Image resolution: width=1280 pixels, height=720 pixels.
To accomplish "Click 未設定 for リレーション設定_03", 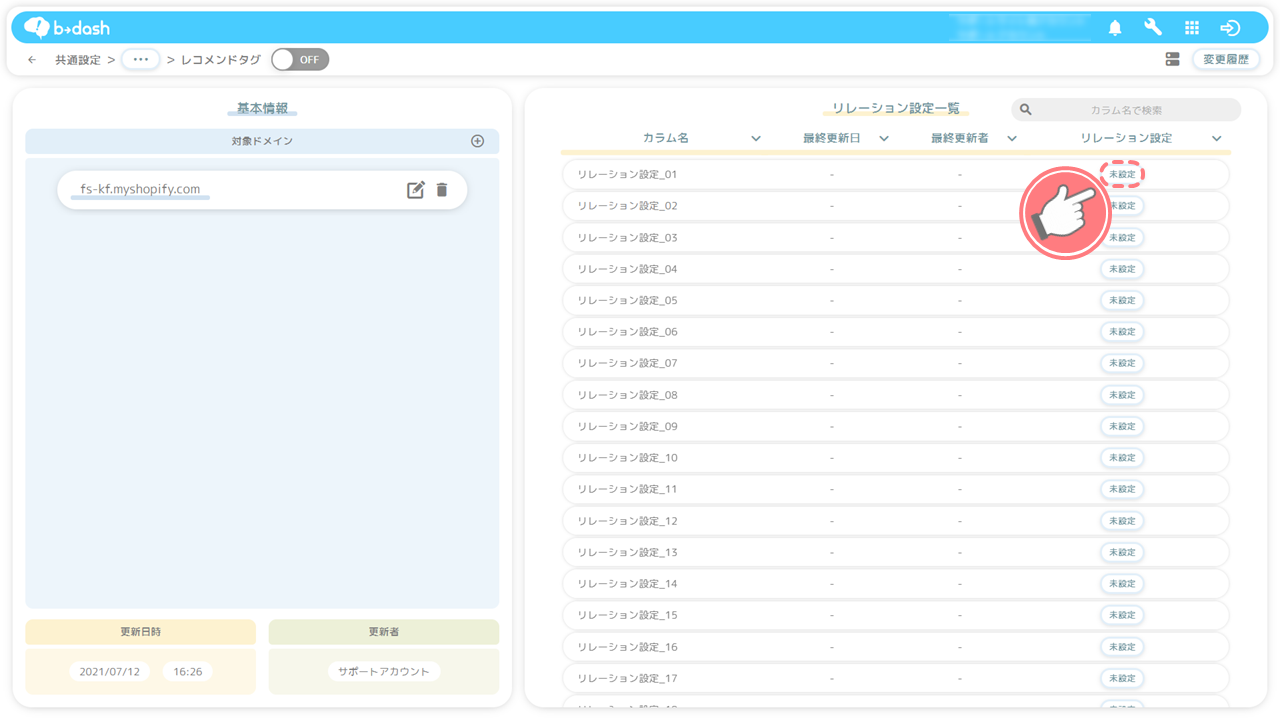I will pyautogui.click(x=1122, y=237).
